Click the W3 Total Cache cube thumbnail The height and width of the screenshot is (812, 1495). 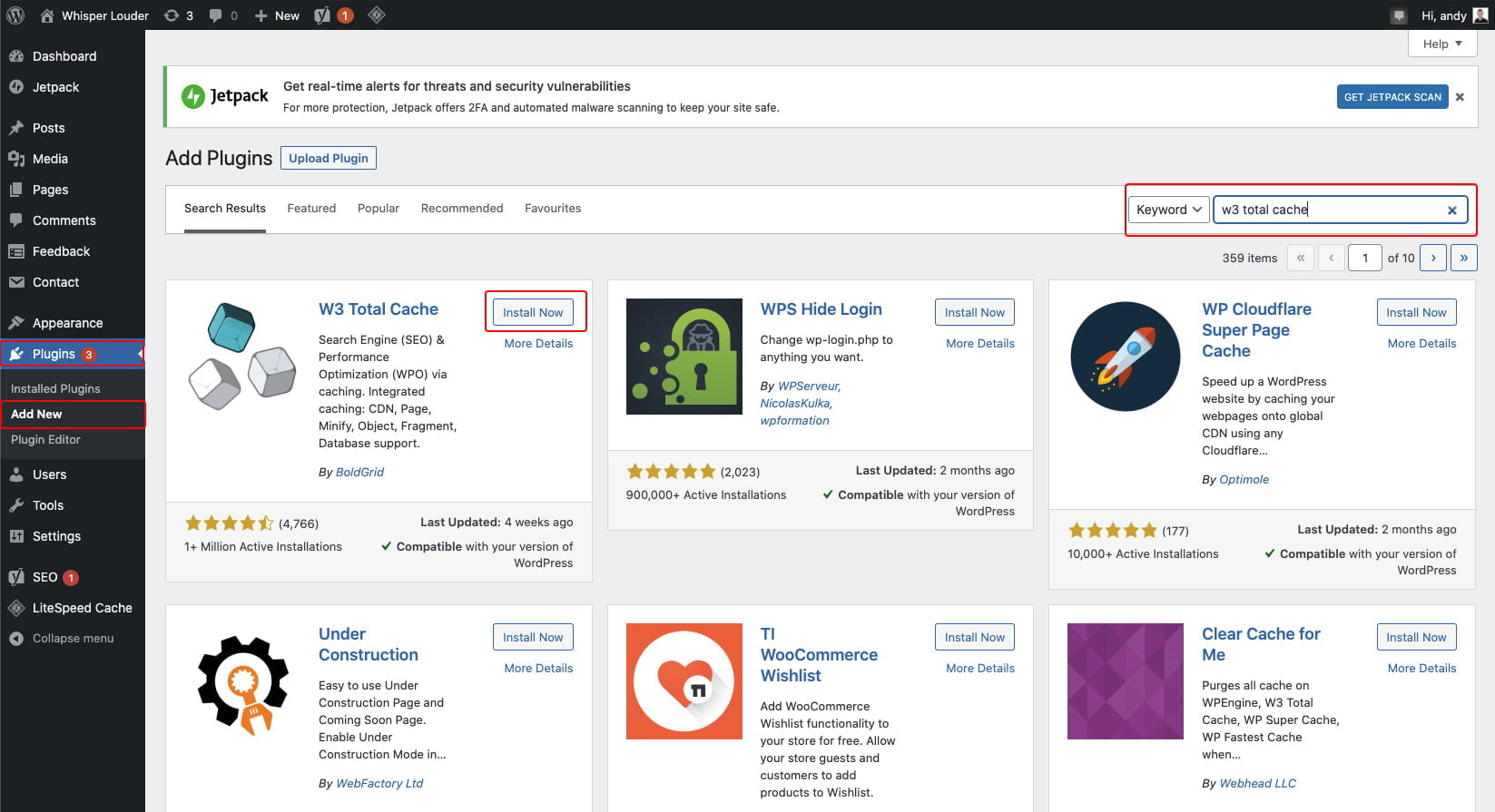(242, 357)
